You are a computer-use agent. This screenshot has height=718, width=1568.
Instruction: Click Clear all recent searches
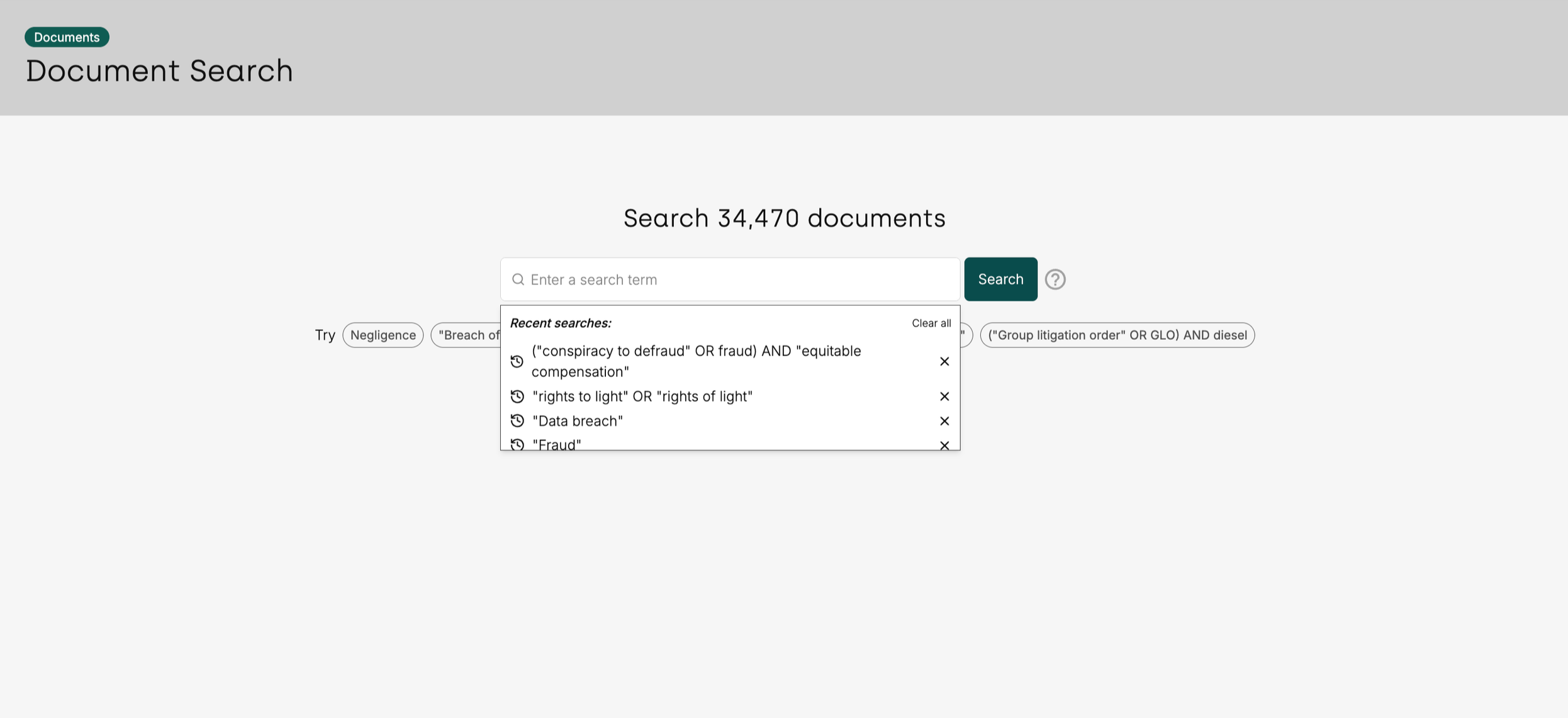[931, 323]
